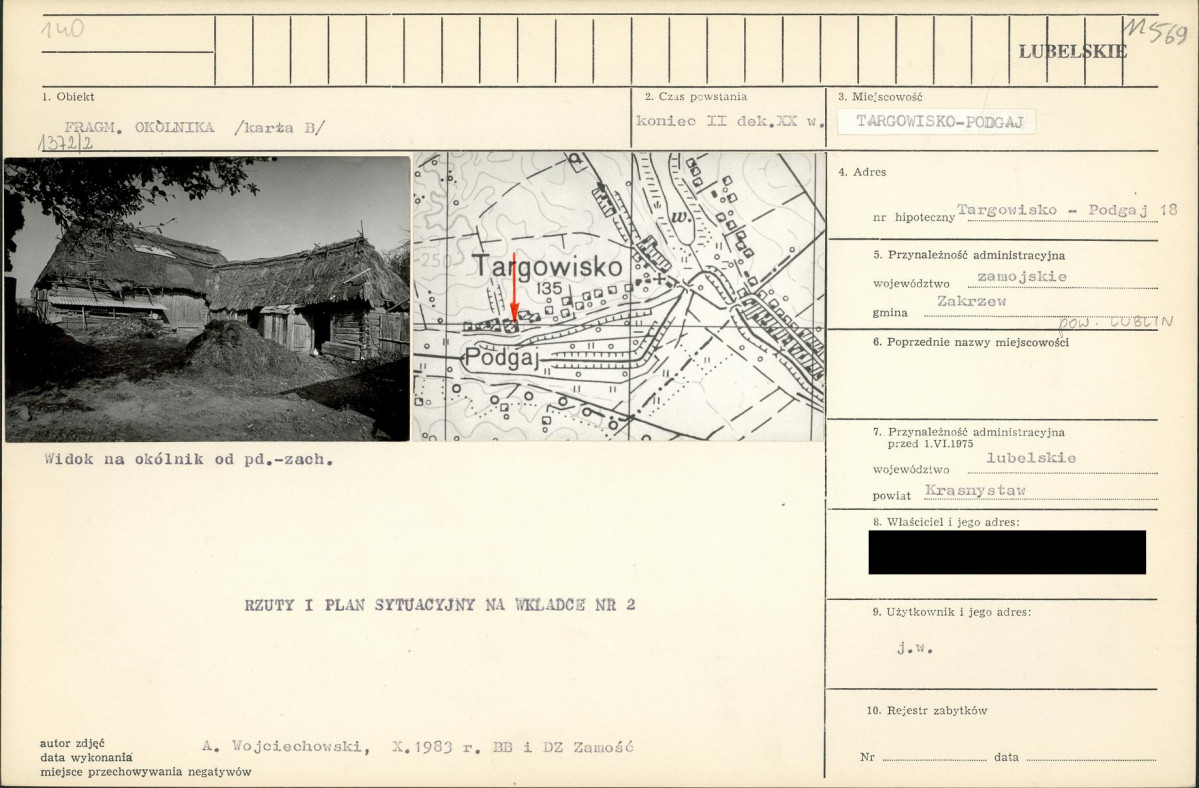
Task: Click the red arrow marker on the map
Action: tap(513, 290)
